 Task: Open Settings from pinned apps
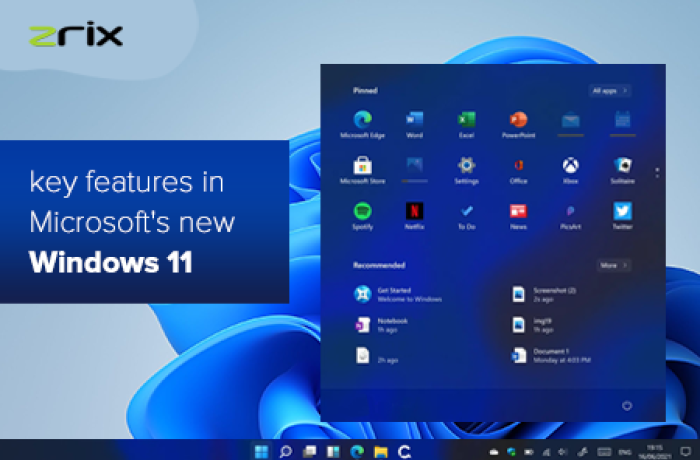click(x=466, y=167)
